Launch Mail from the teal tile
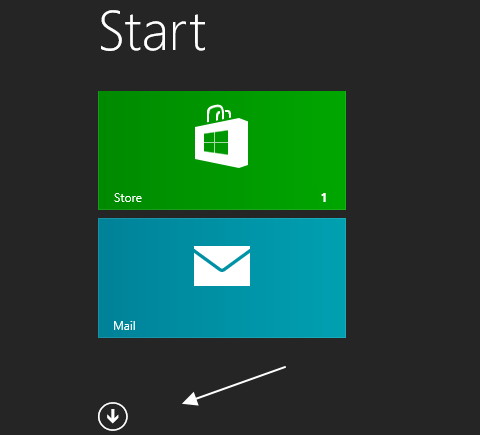This screenshot has height=435, width=480. click(x=222, y=278)
